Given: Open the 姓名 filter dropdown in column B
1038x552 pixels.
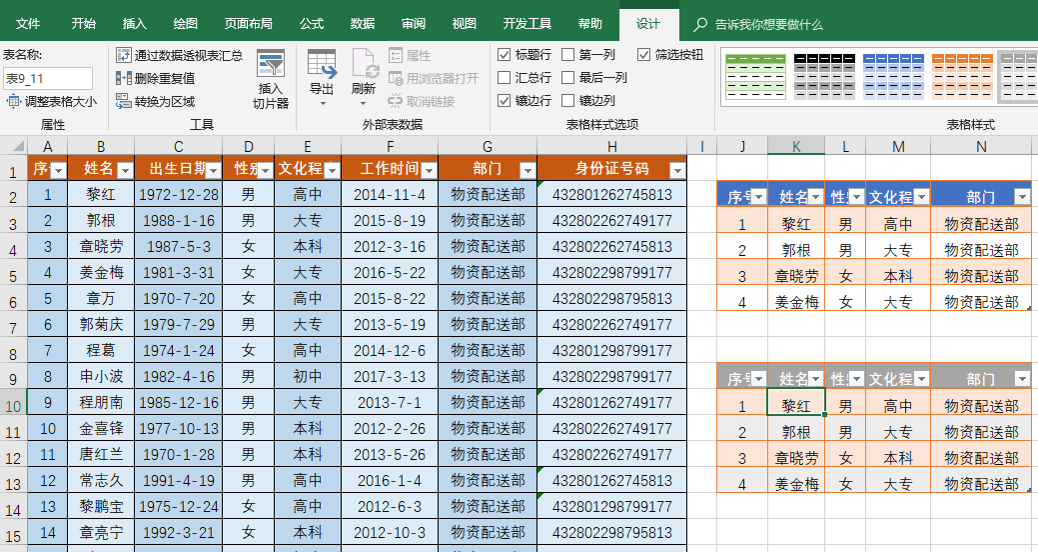Looking at the screenshot, I should (125, 171).
